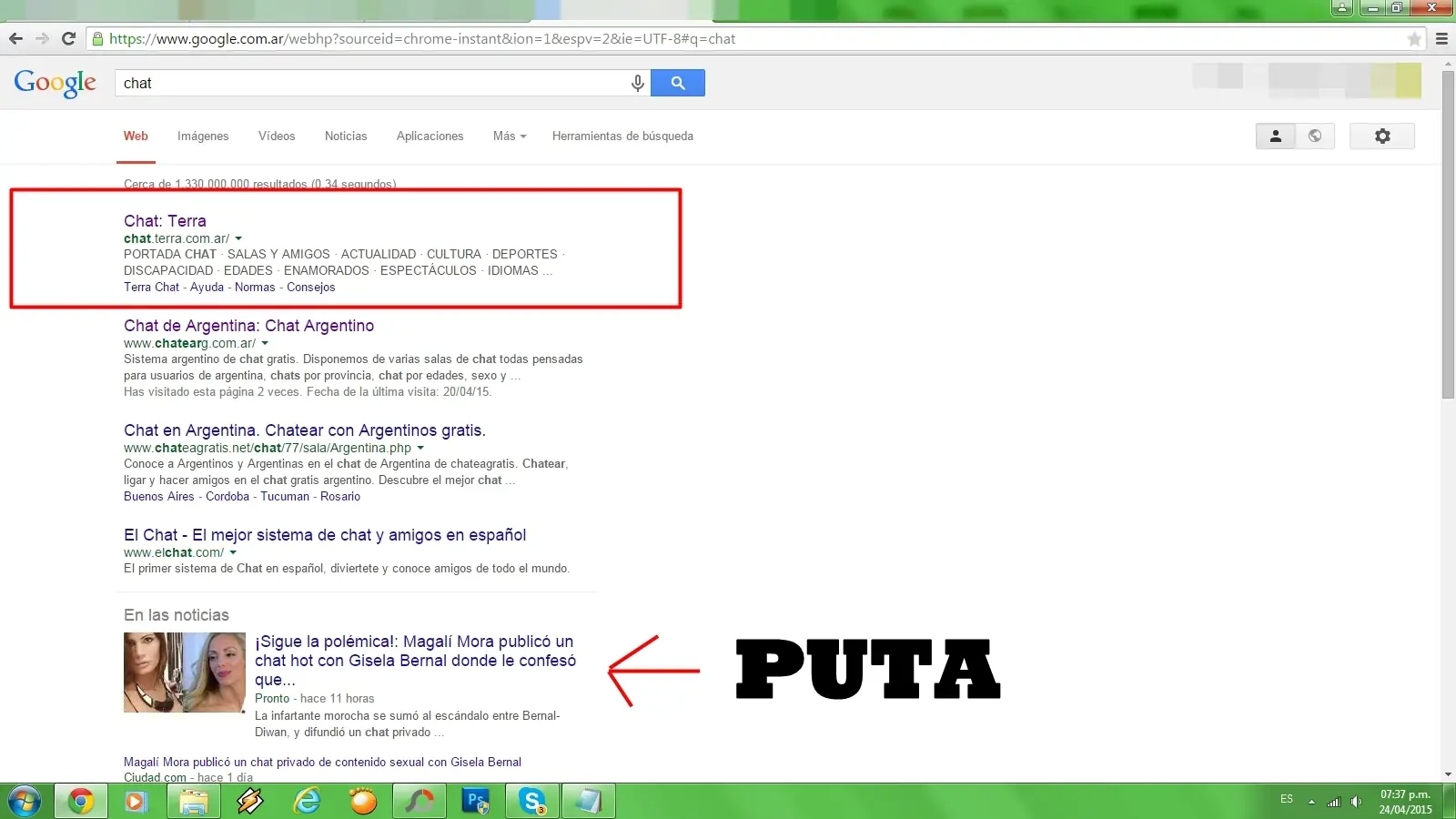Expand arrow next to www.elchat.com

[233, 553]
